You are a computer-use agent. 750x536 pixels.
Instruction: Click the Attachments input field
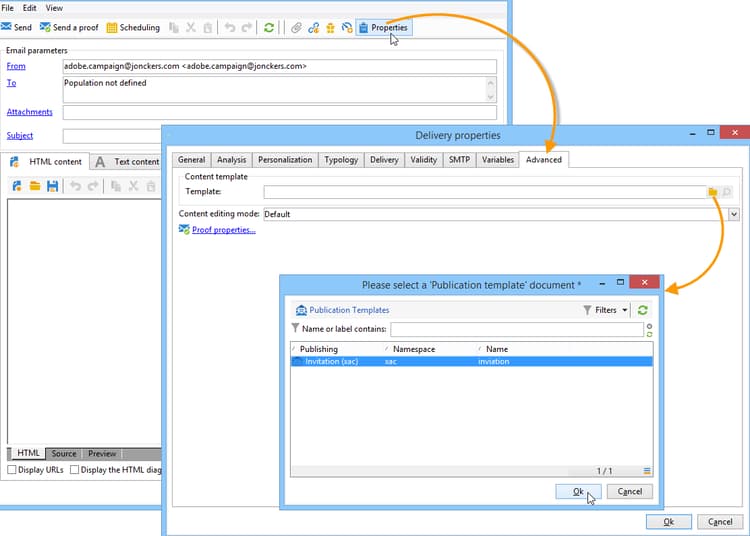coord(279,112)
